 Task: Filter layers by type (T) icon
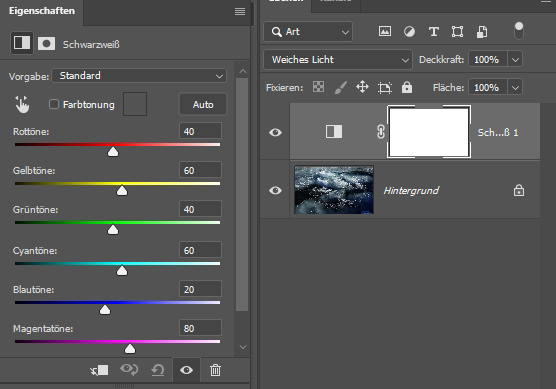pos(434,32)
